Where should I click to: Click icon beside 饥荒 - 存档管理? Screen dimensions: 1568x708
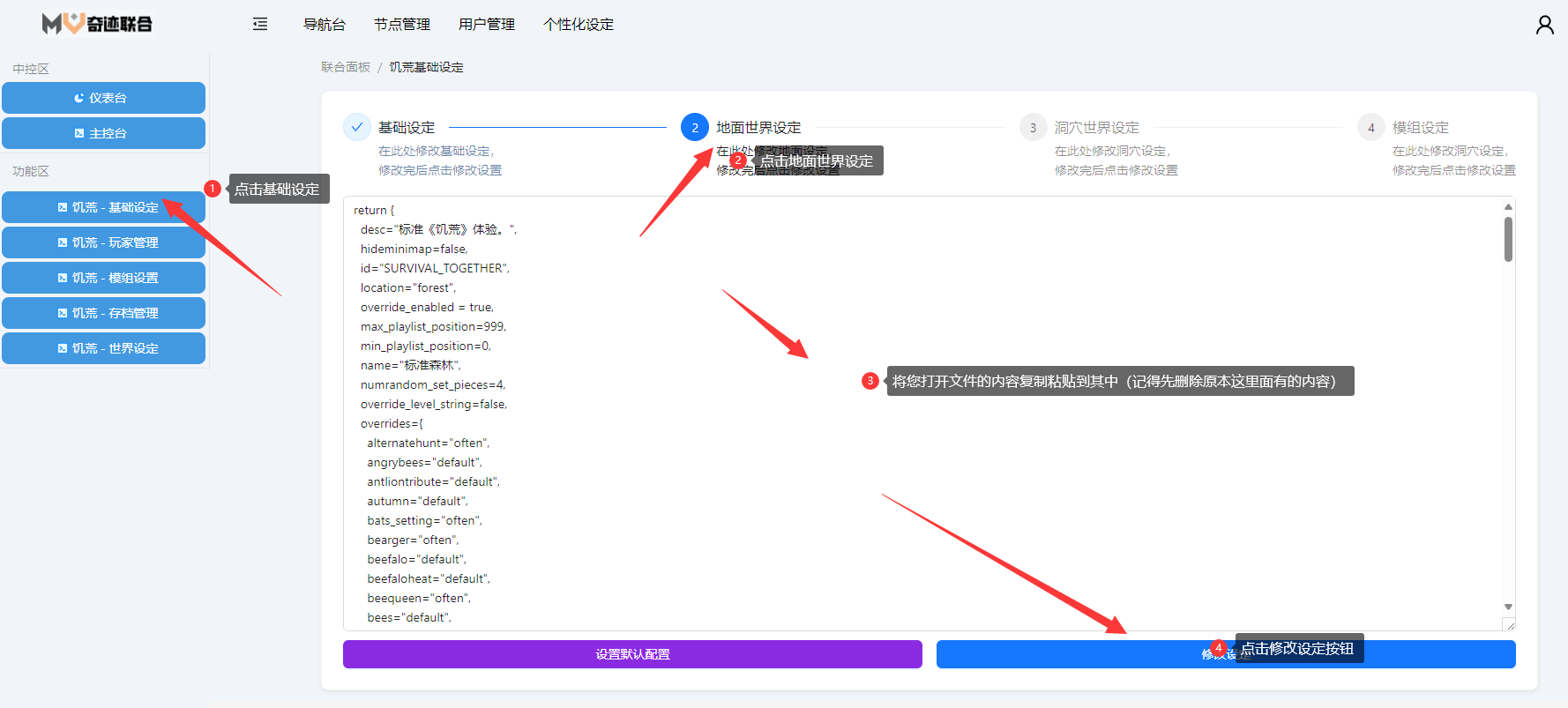pos(63,313)
